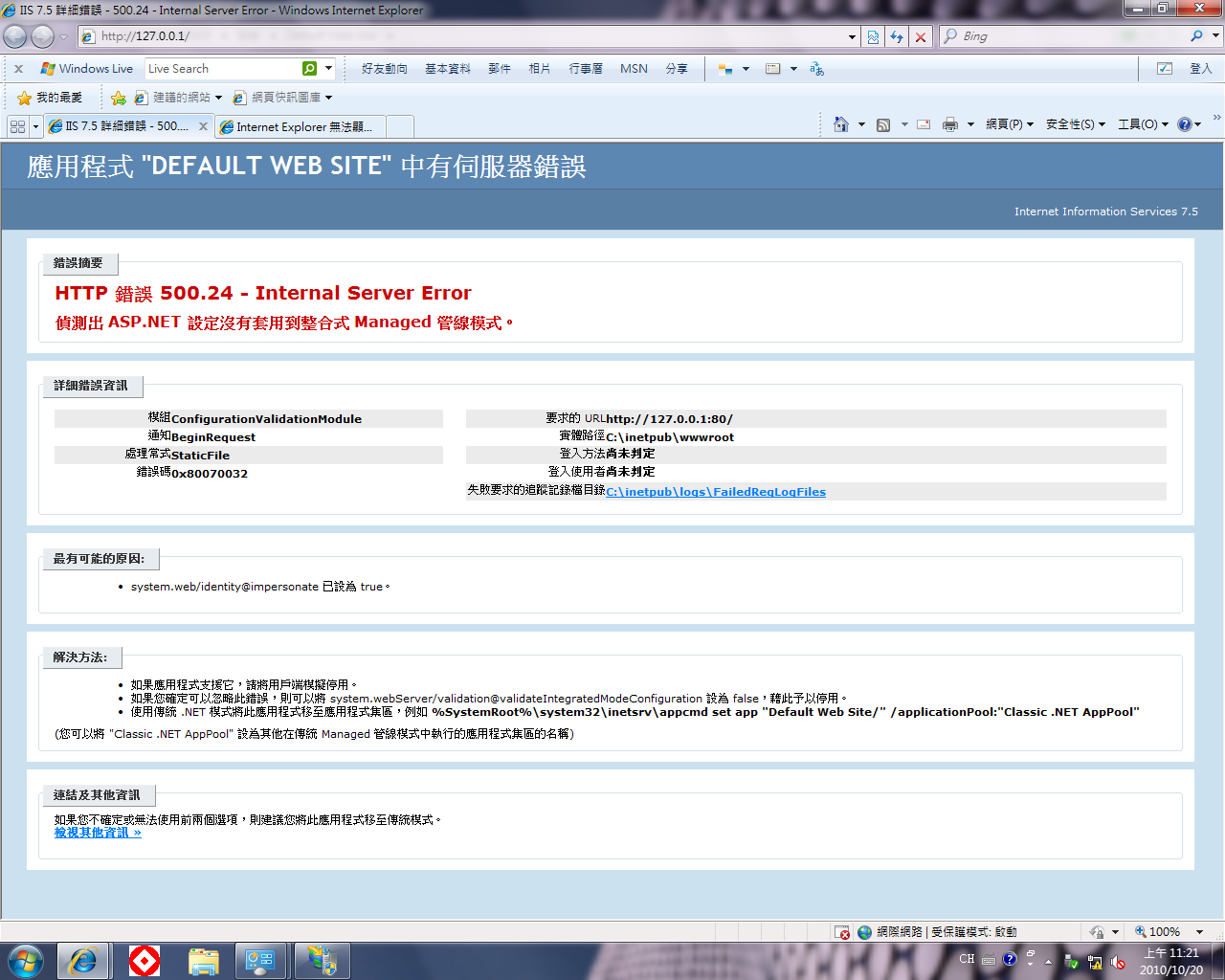
Task: Open the recent pages dropdown arrow
Action: [x=64, y=36]
